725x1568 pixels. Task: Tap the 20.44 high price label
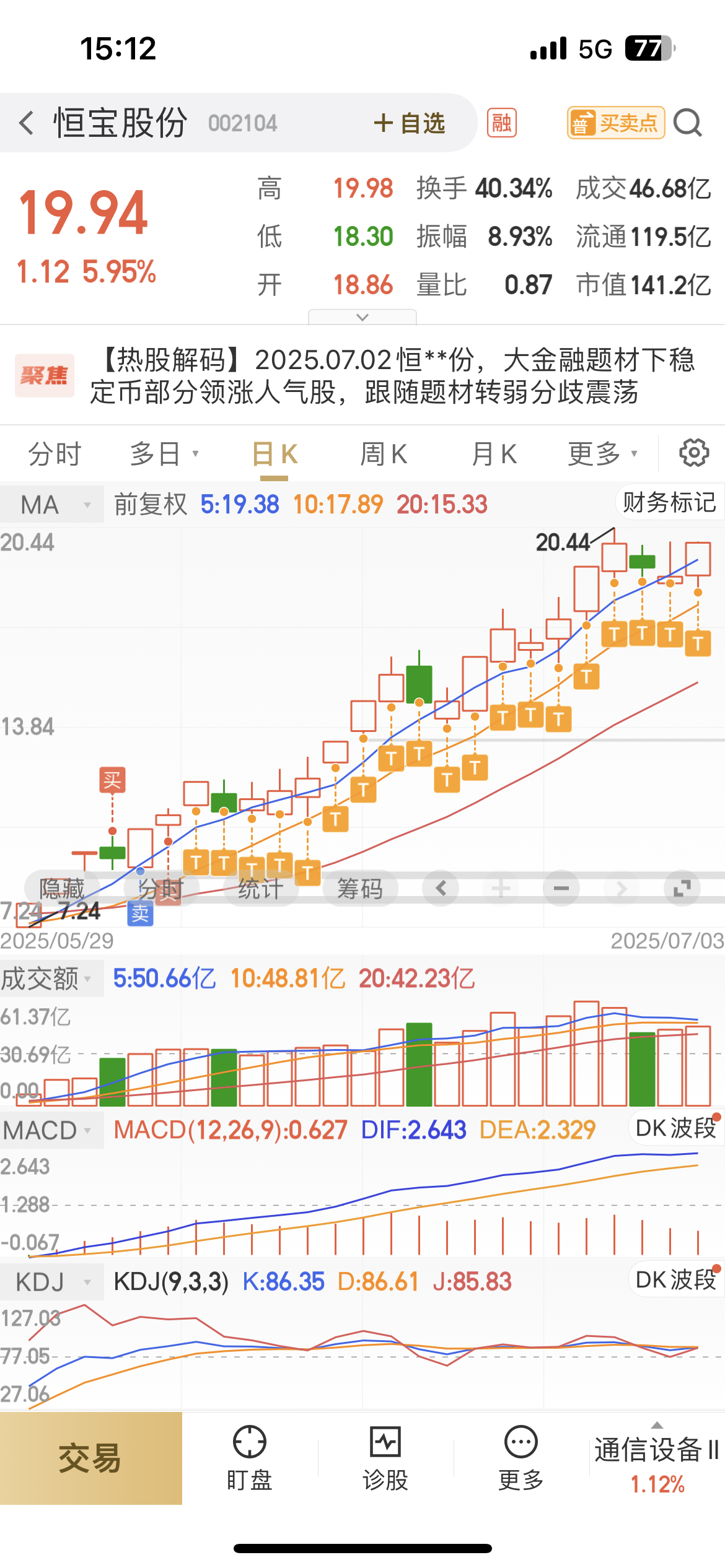click(563, 542)
